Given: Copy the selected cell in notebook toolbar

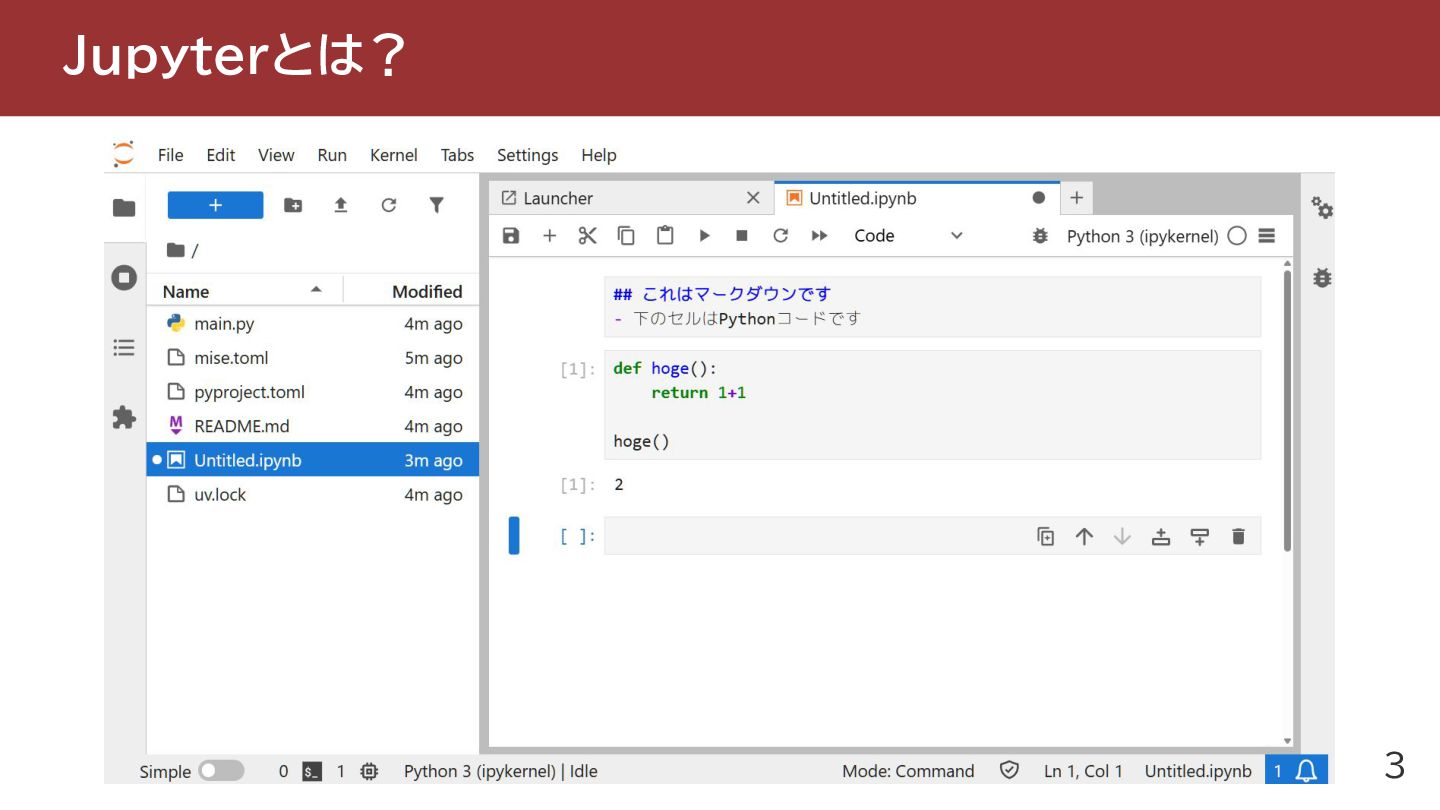Looking at the screenshot, I should 626,236.
